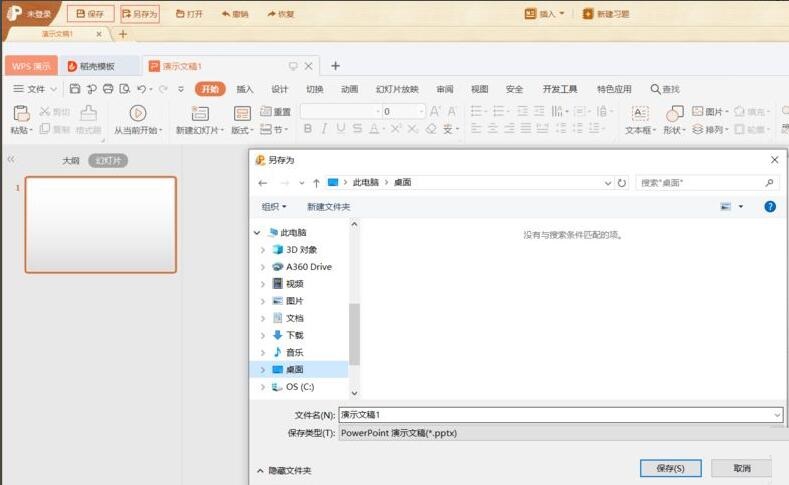
Task: Click the 从当前开始 slideshow play icon
Action: [x=138, y=113]
